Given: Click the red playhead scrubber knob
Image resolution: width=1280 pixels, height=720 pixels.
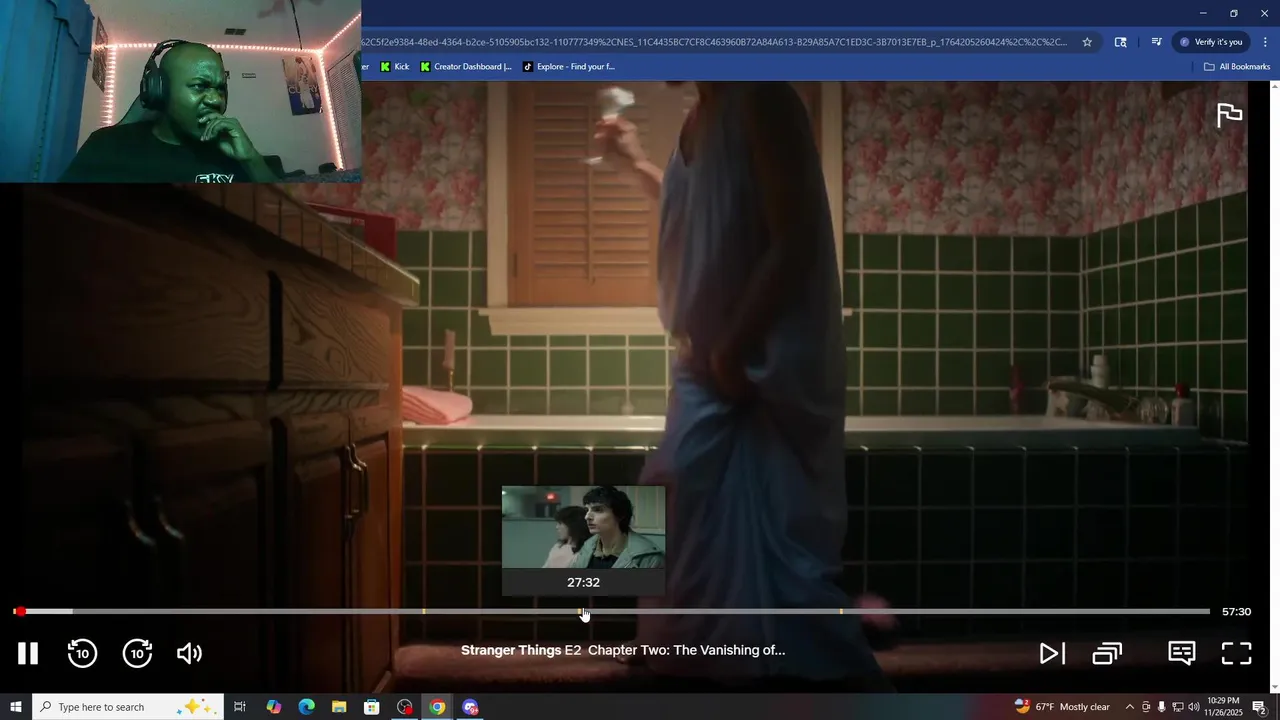Looking at the screenshot, I should pyautogui.click(x=19, y=611).
